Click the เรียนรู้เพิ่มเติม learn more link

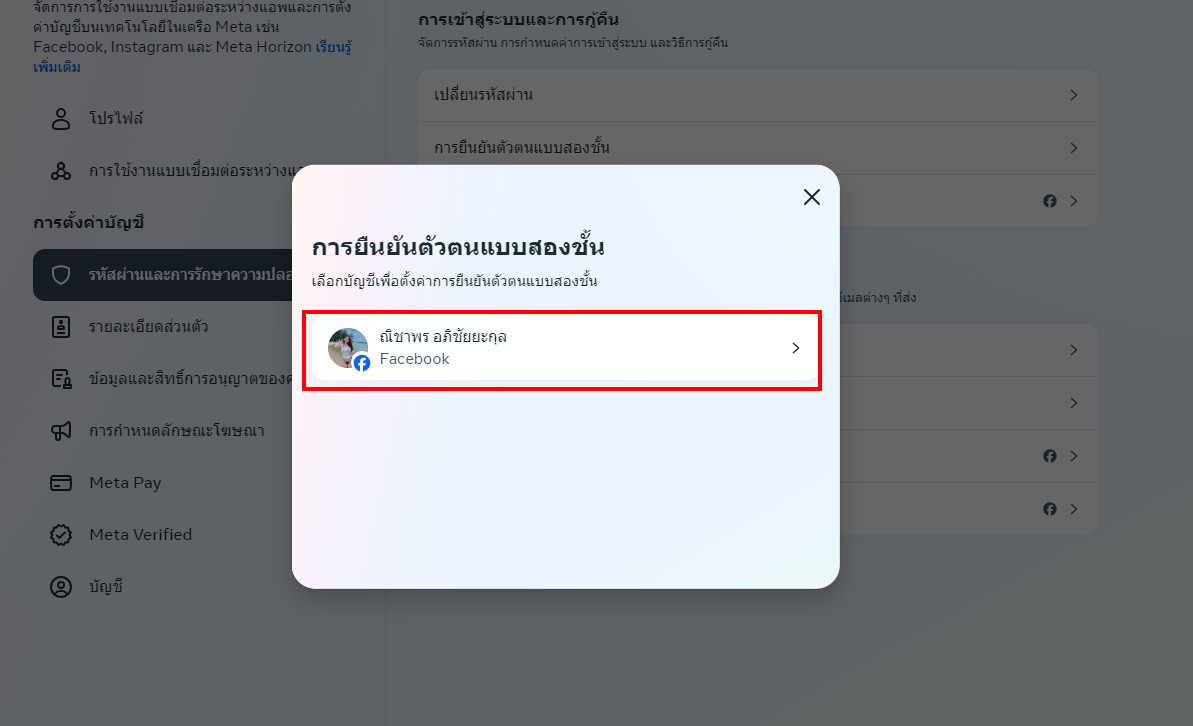(x=192, y=56)
